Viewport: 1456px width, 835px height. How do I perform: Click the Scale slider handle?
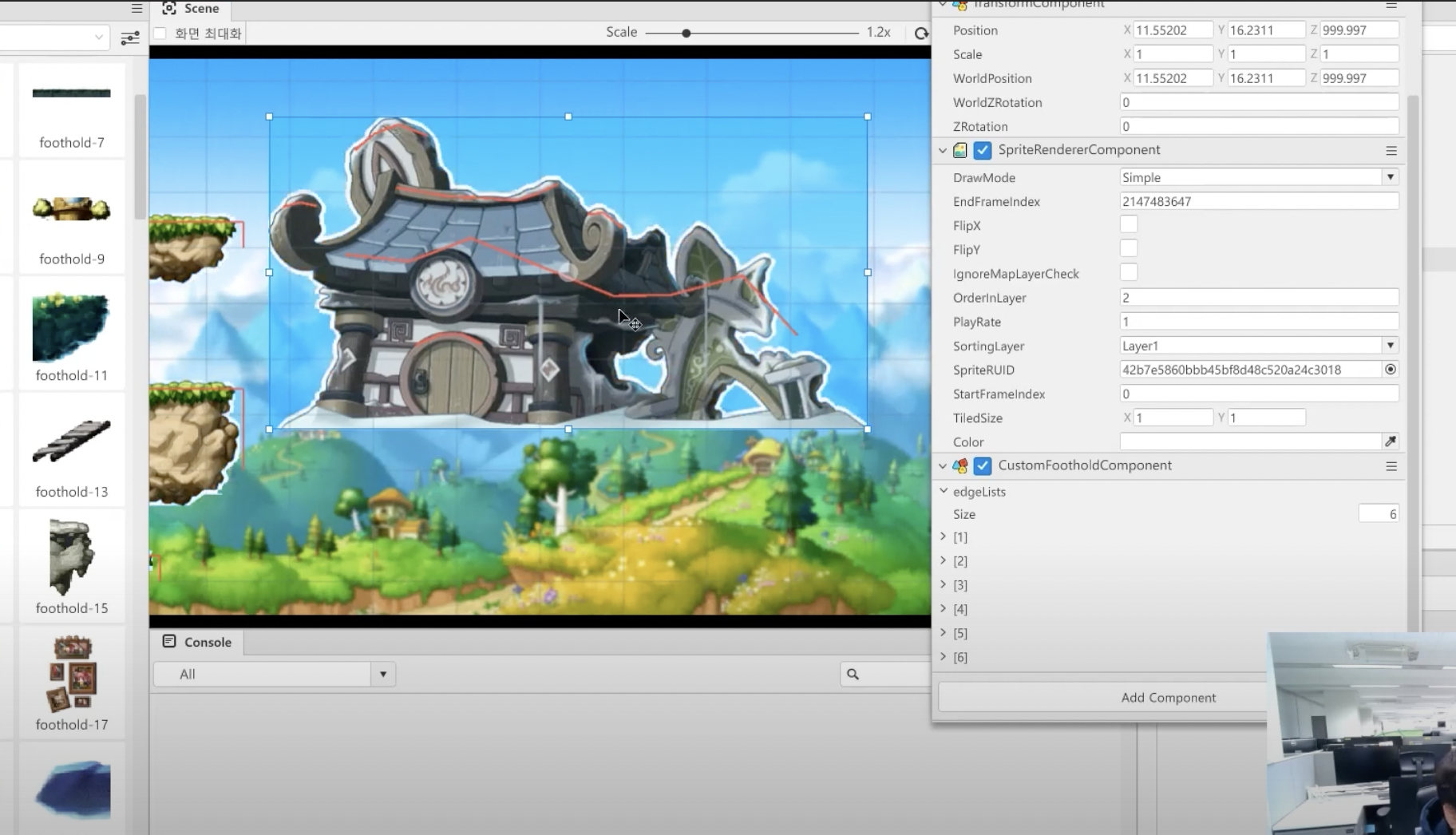coord(686,34)
